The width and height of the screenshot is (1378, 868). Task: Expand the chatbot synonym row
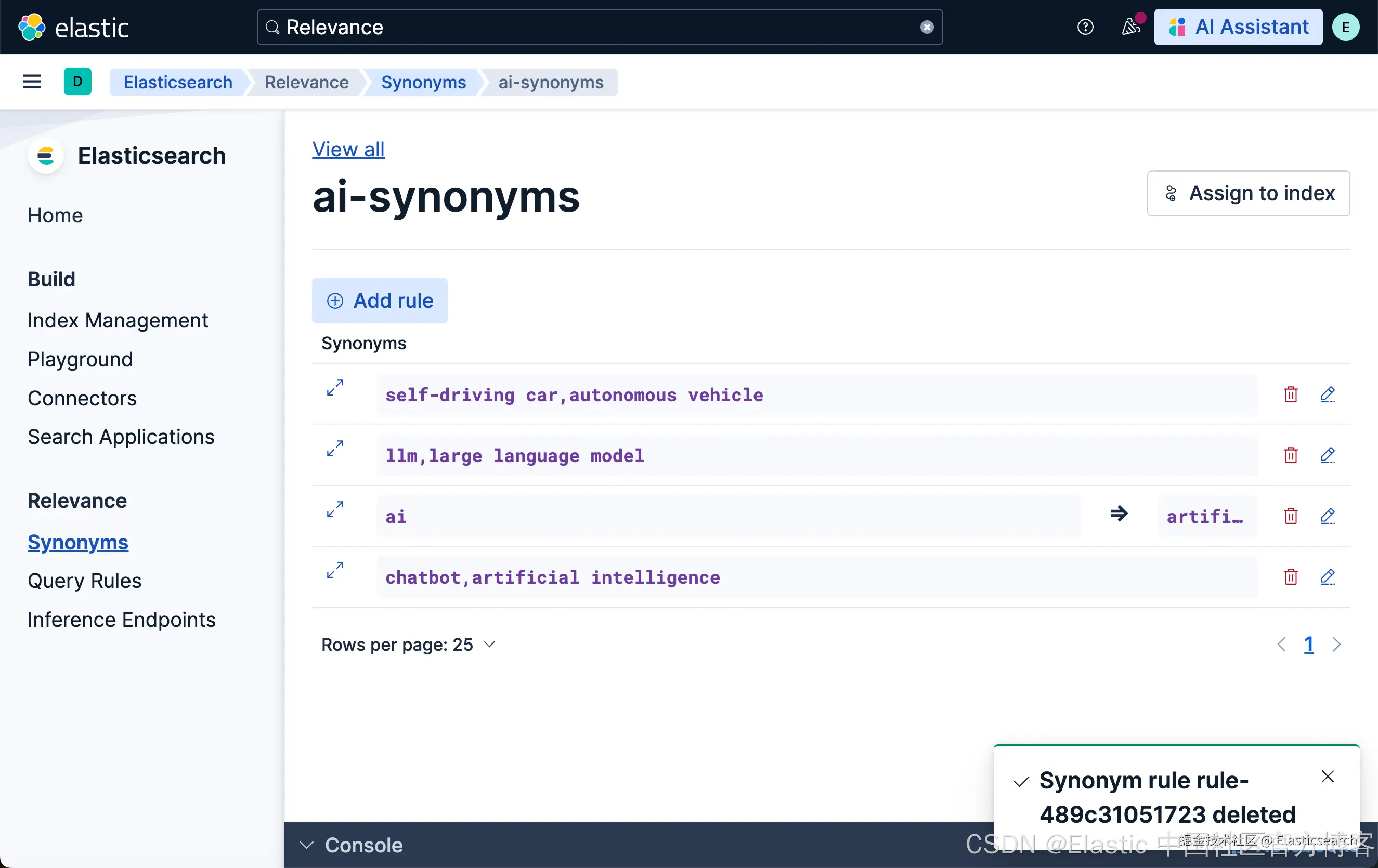tap(335, 570)
